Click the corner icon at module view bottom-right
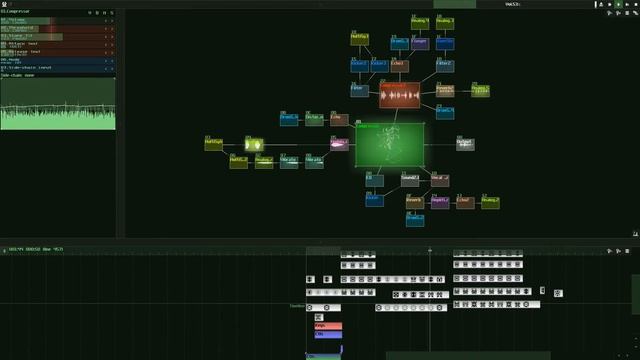Screen dimensions: 640x360 [636, 234]
